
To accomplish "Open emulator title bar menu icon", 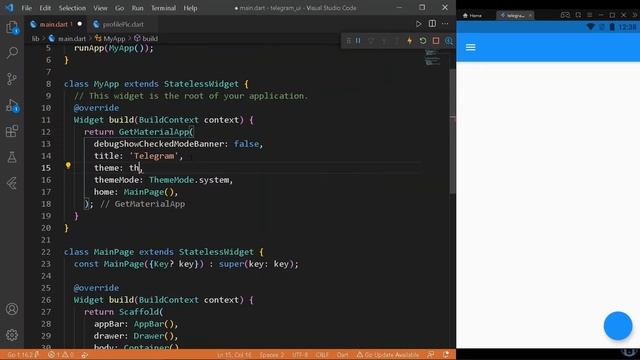I will (x=589, y=15).
